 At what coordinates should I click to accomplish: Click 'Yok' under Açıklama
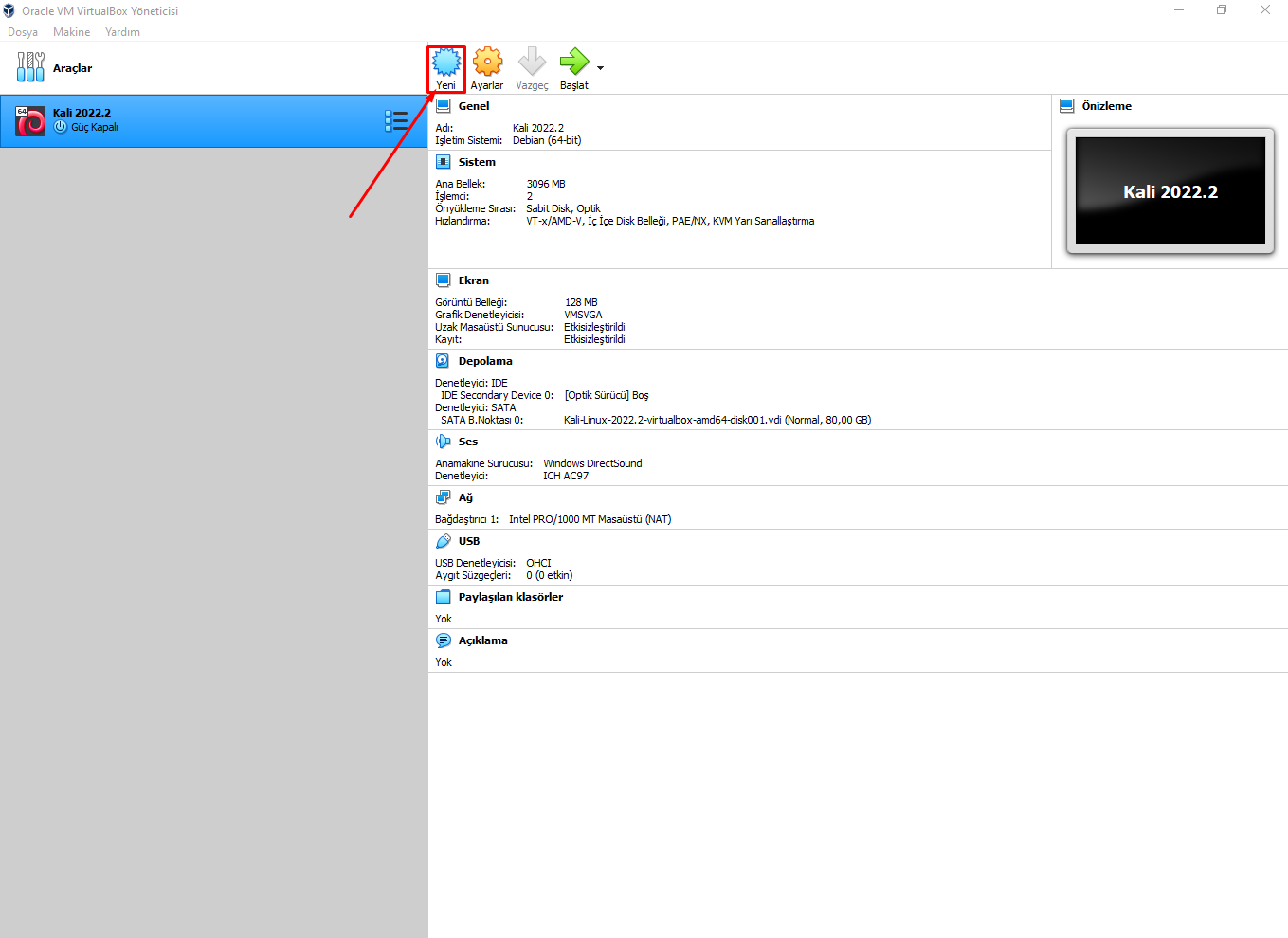444,662
